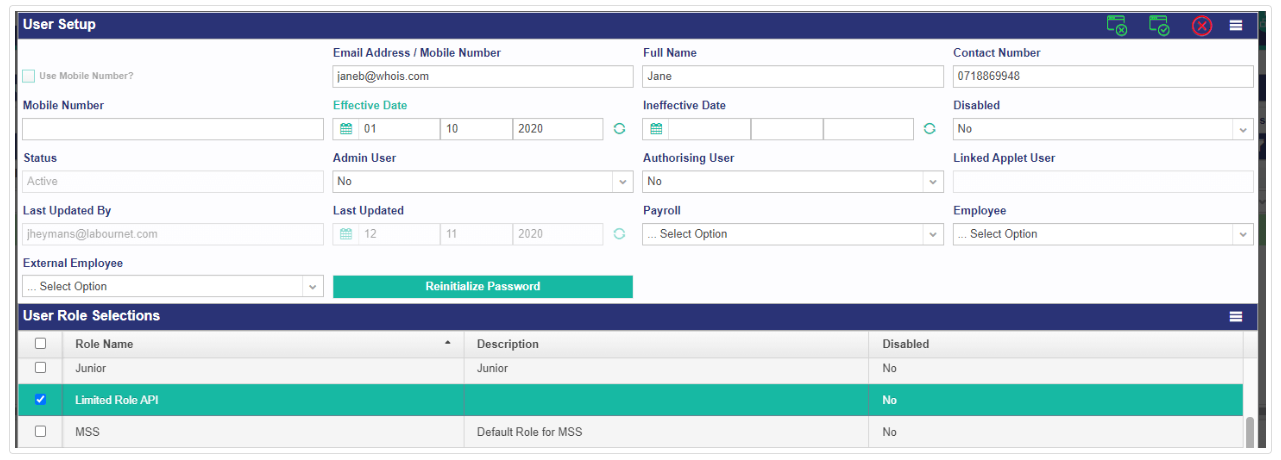This screenshot has height=460, width=1281.
Task: Uncheck the Limited Role API role
Action: [41, 399]
